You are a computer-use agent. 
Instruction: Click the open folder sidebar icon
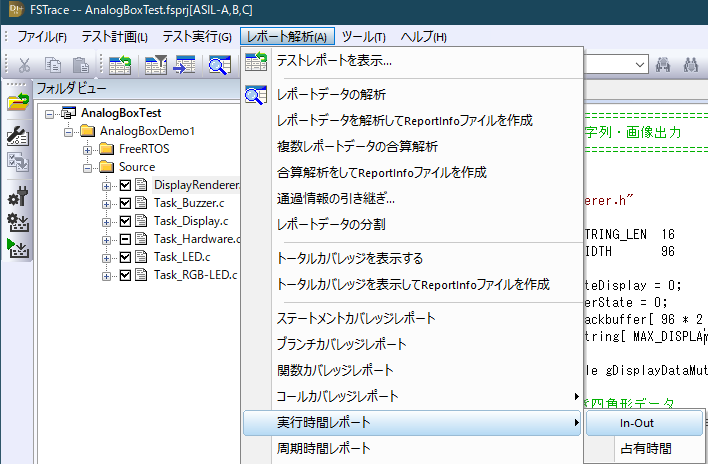18,102
